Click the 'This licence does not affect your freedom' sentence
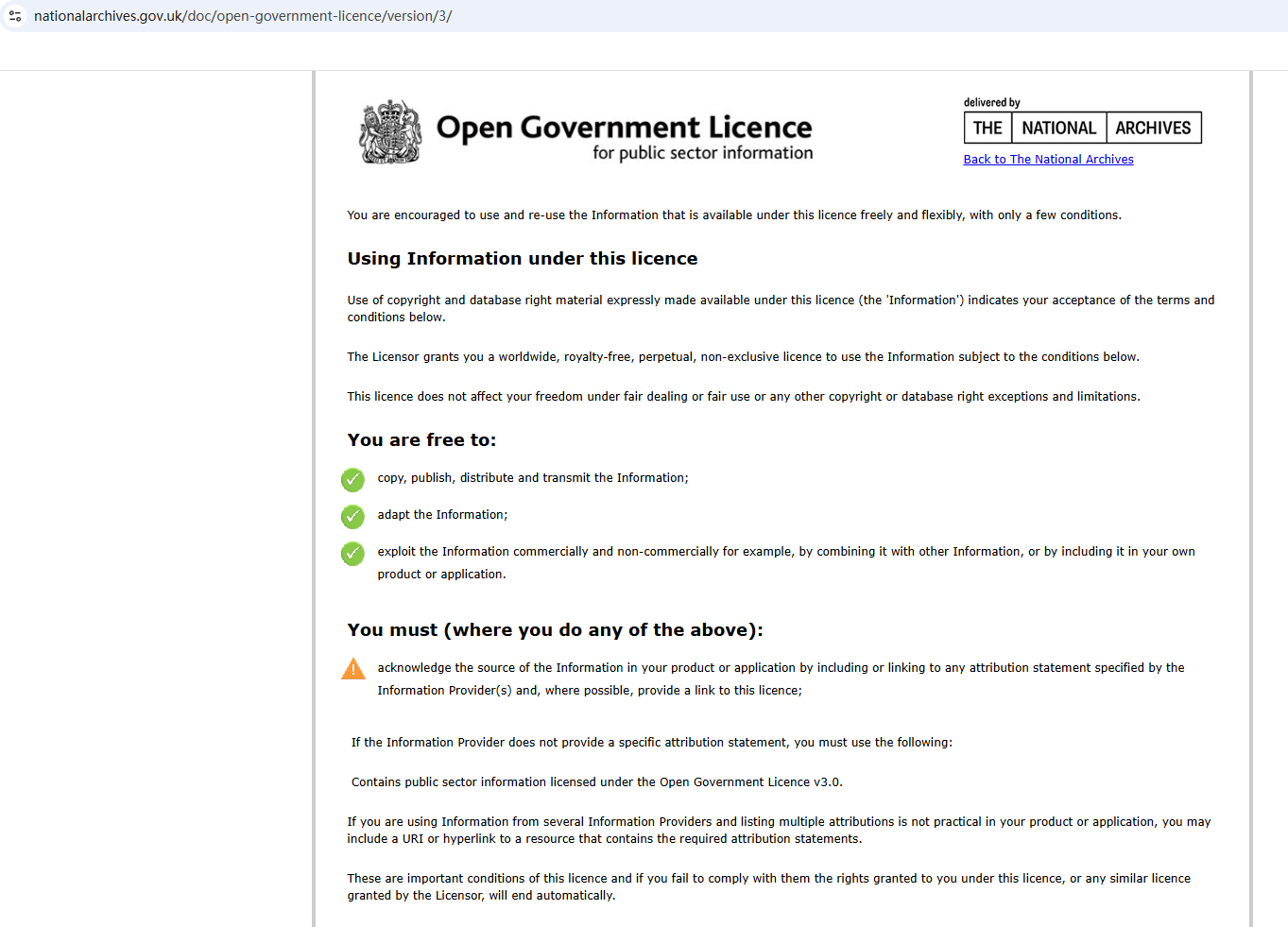 [x=744, y=397]
